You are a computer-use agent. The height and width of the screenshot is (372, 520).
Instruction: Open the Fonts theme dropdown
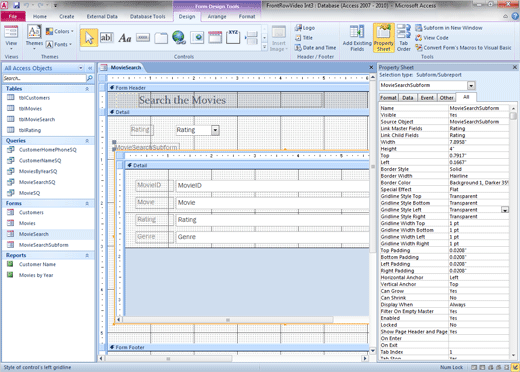(x=59, y=44)
